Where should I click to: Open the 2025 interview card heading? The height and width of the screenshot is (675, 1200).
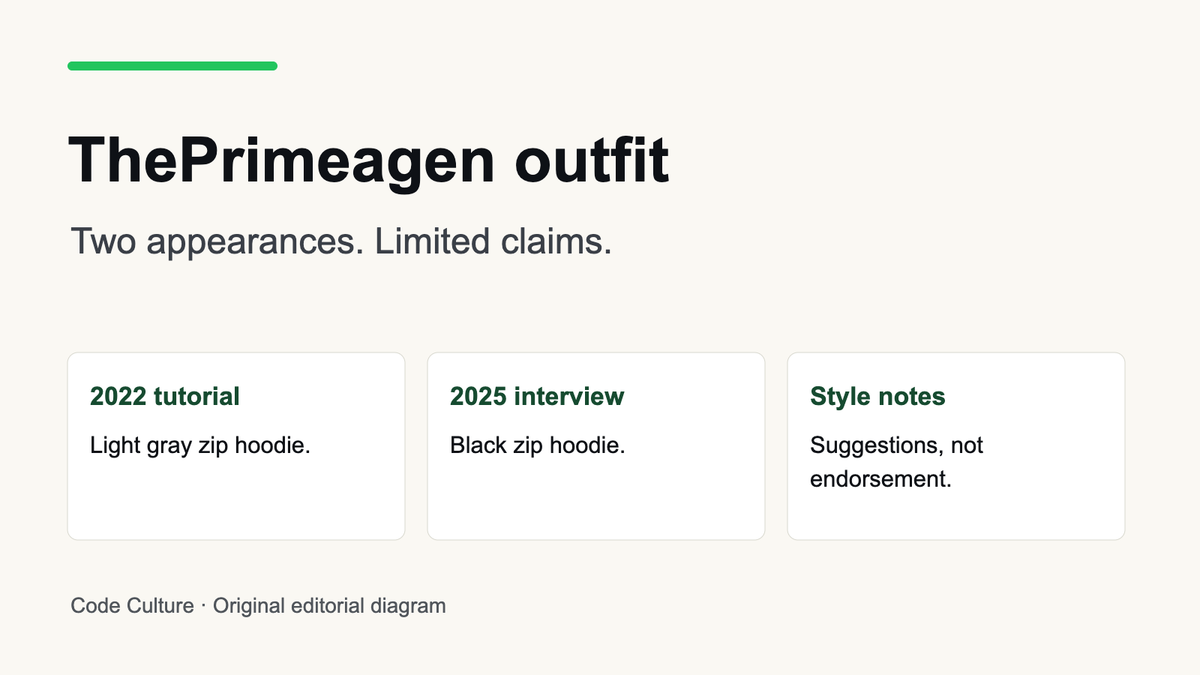pyautogui.click(x=537, y=396)
